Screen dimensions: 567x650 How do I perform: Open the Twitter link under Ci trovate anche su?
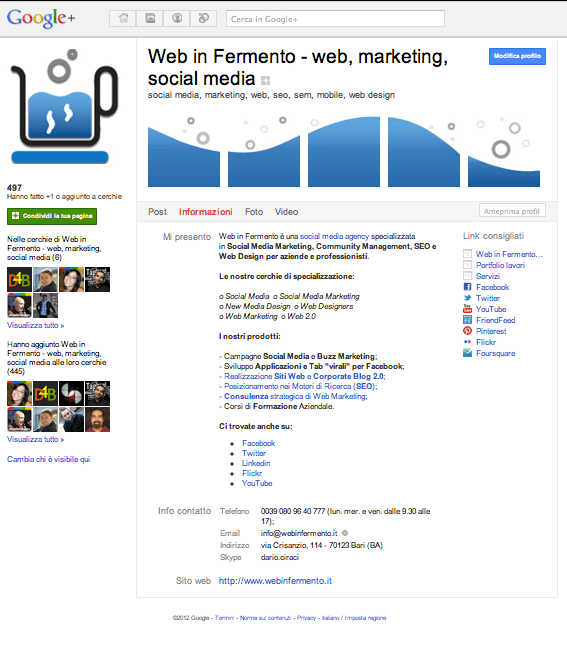(254, 453)
